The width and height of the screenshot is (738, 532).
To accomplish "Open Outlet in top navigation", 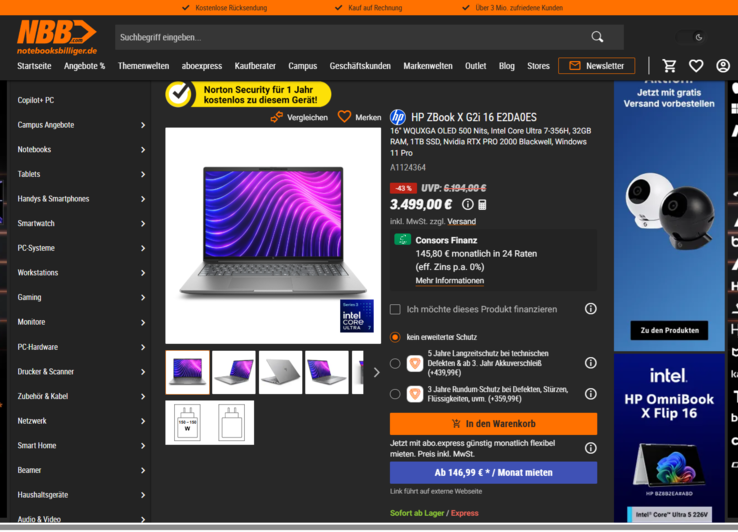I will 475,66.
